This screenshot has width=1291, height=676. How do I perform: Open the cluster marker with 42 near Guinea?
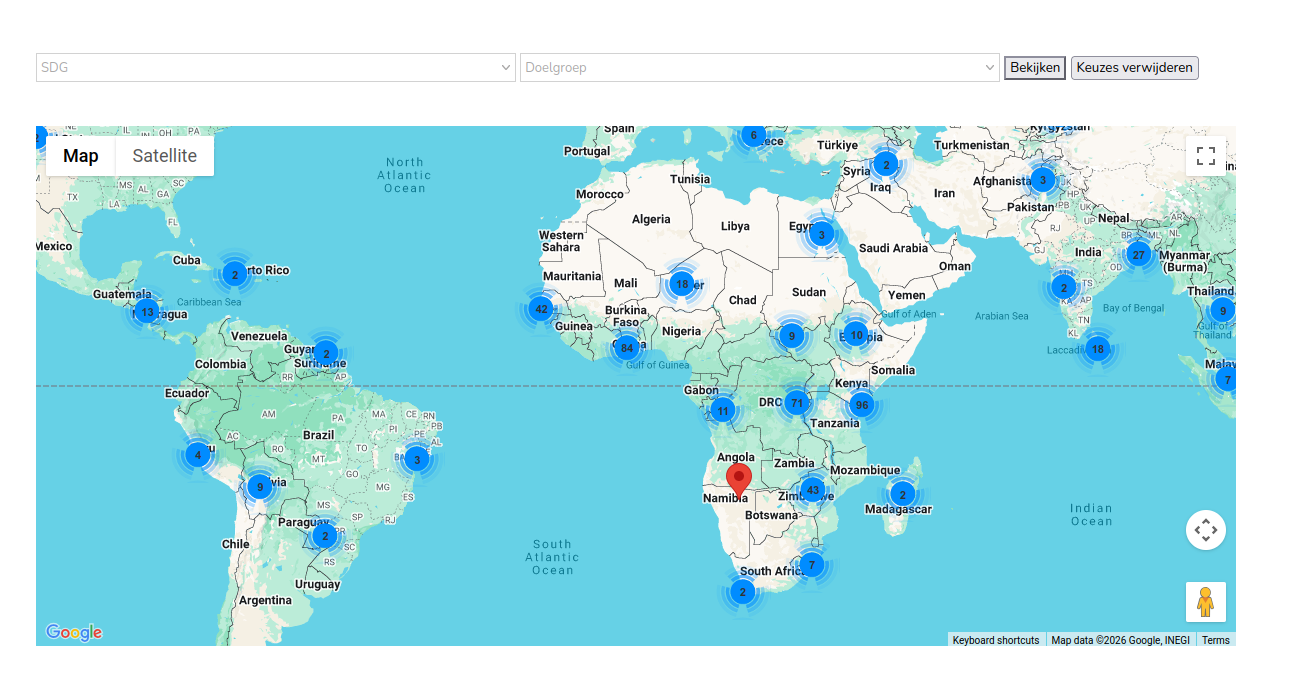point(541,309)
